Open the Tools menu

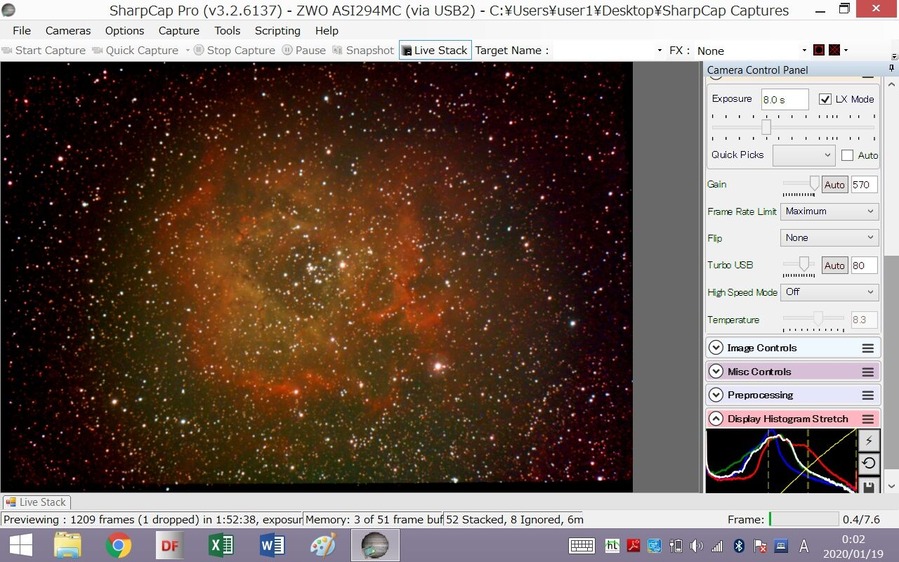(227, 30)
